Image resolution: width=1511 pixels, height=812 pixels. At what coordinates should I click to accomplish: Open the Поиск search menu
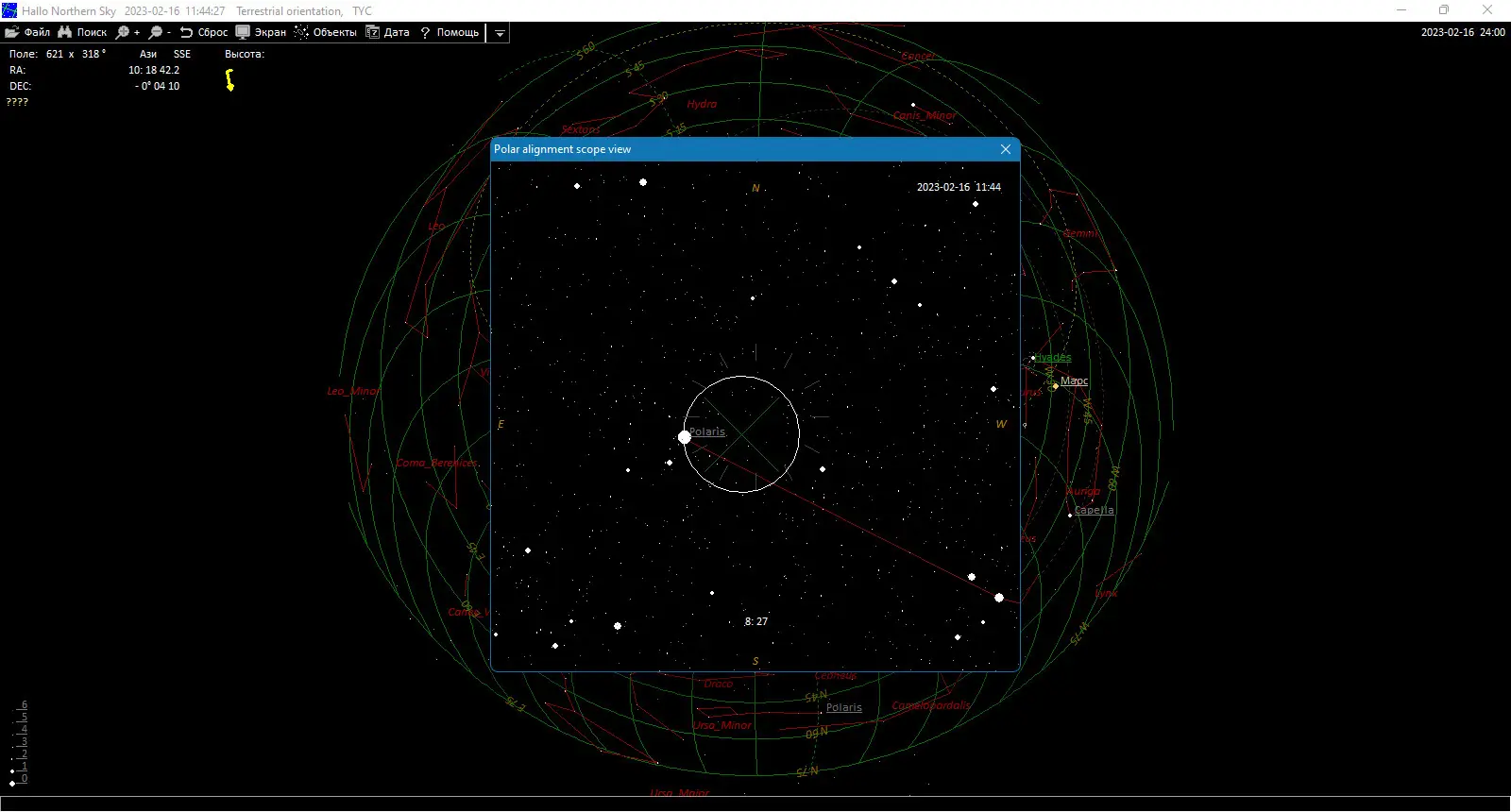[x=82, y=32]
